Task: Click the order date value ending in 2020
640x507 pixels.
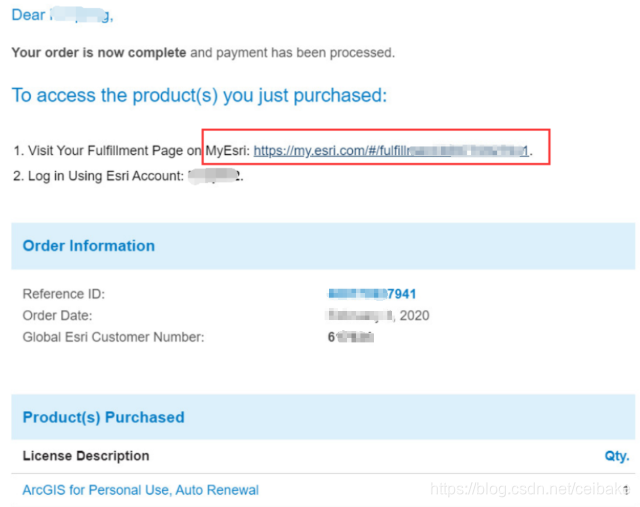Action: point(378,316)
